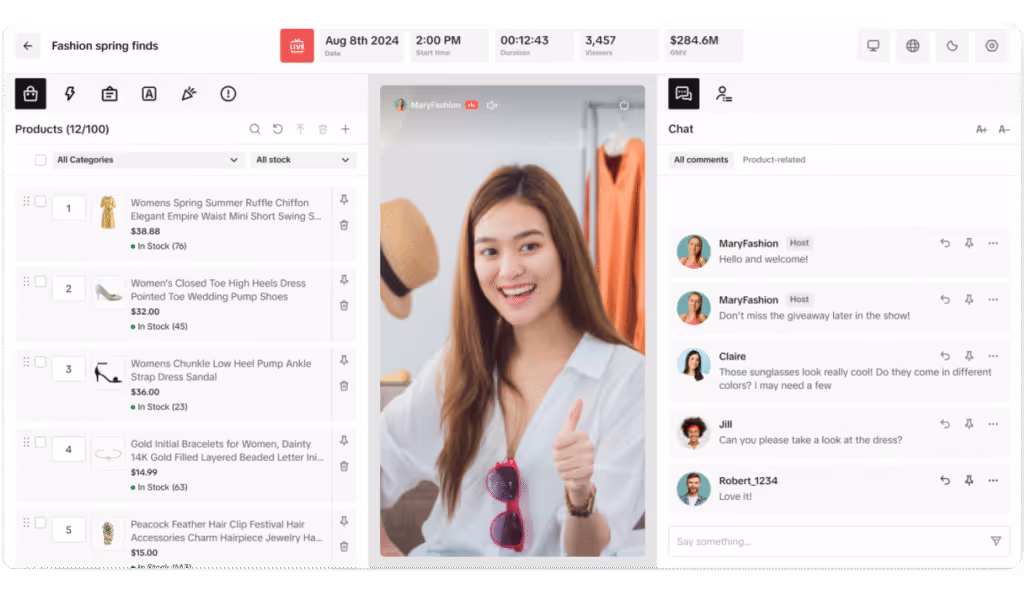Screen dimensions: 1024x593
Task: Click the alert exclamation panel icon
Action: point(228,93)
